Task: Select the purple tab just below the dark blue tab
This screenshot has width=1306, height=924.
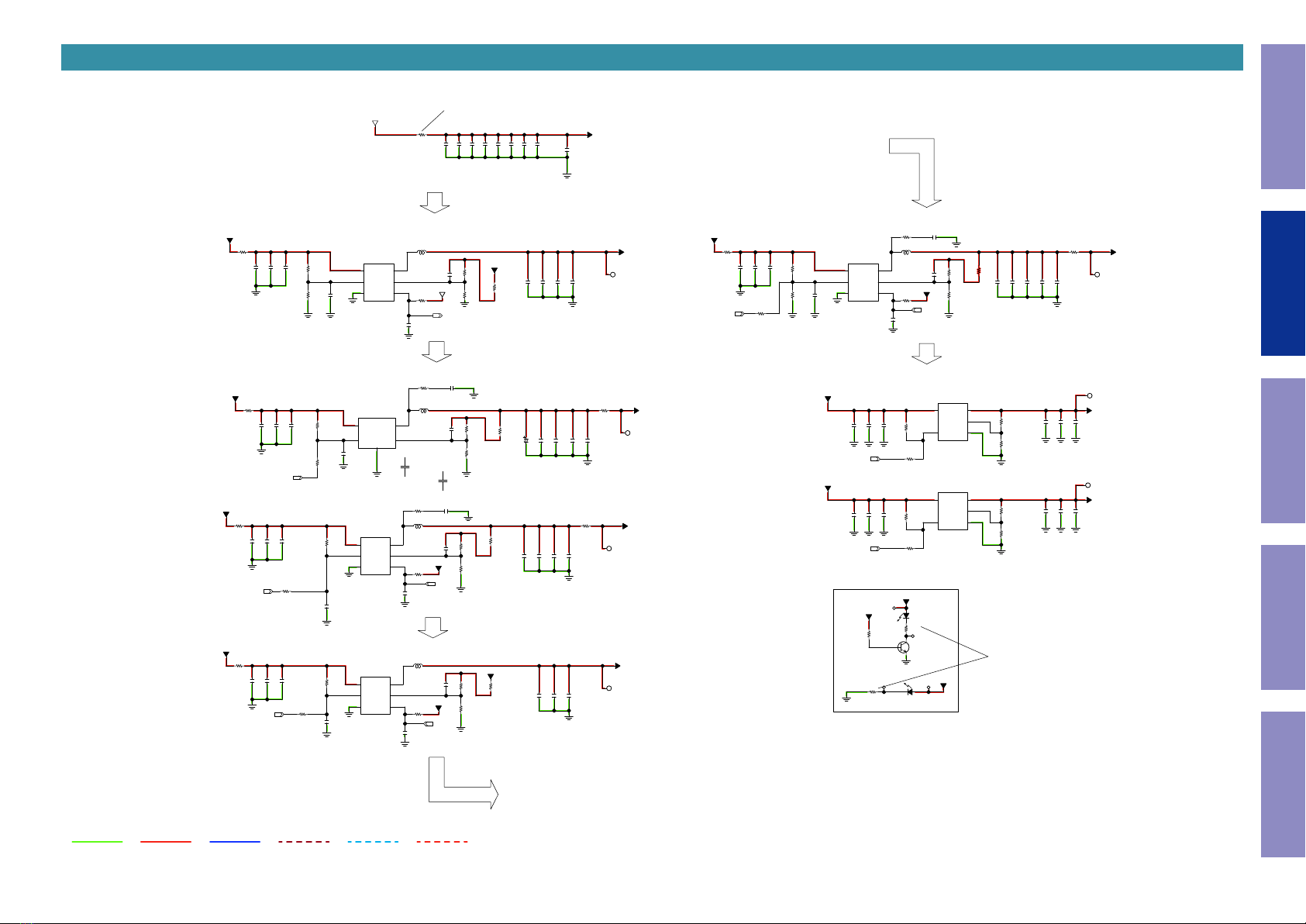Action: 1283,450
